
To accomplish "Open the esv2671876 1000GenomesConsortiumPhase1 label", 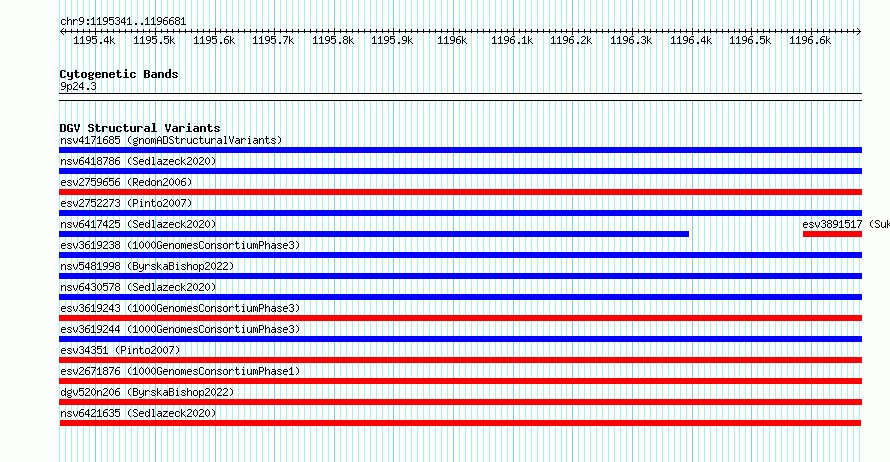I will coord(180,371).
